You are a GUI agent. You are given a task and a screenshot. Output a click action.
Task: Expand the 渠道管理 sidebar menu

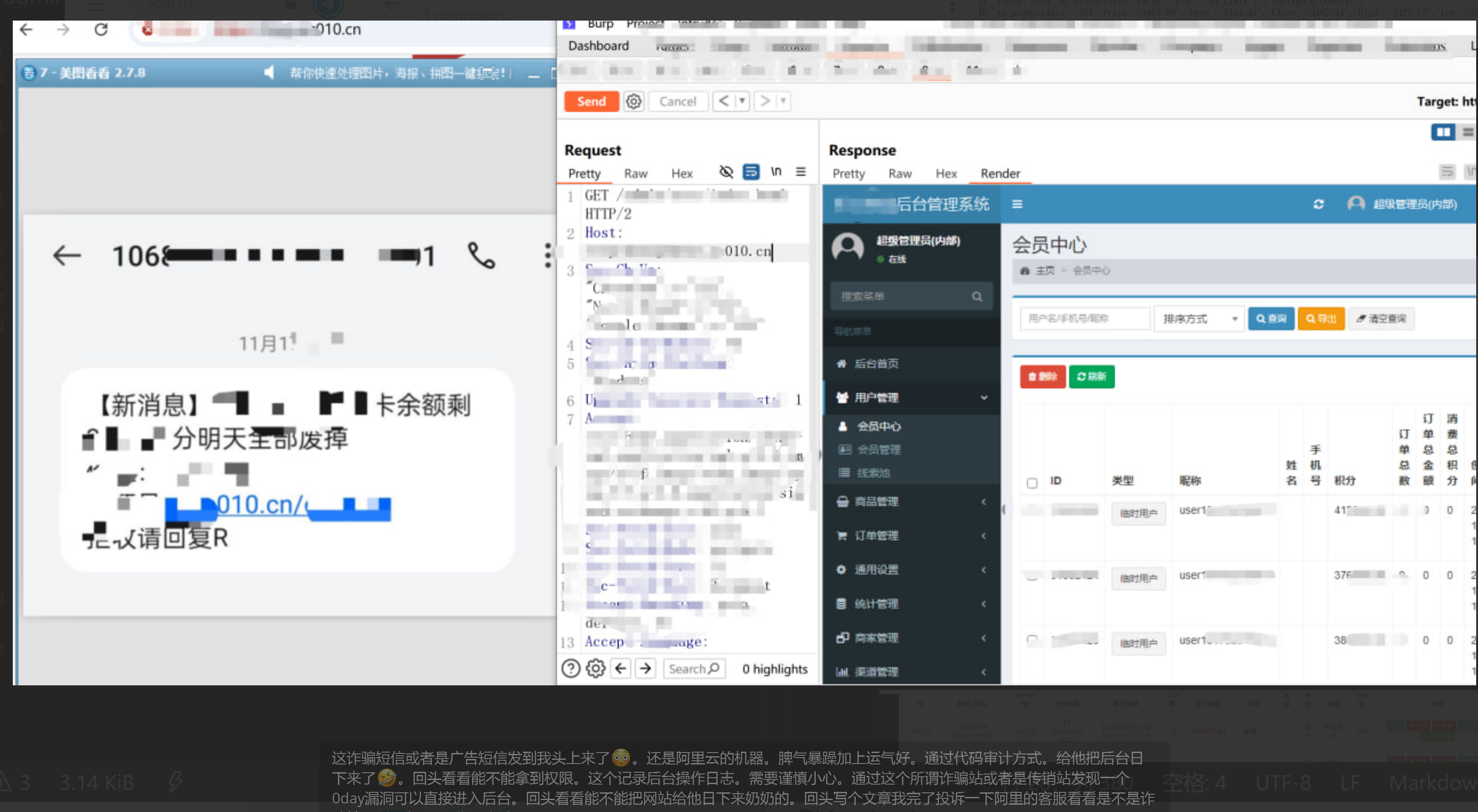[911, 672]
